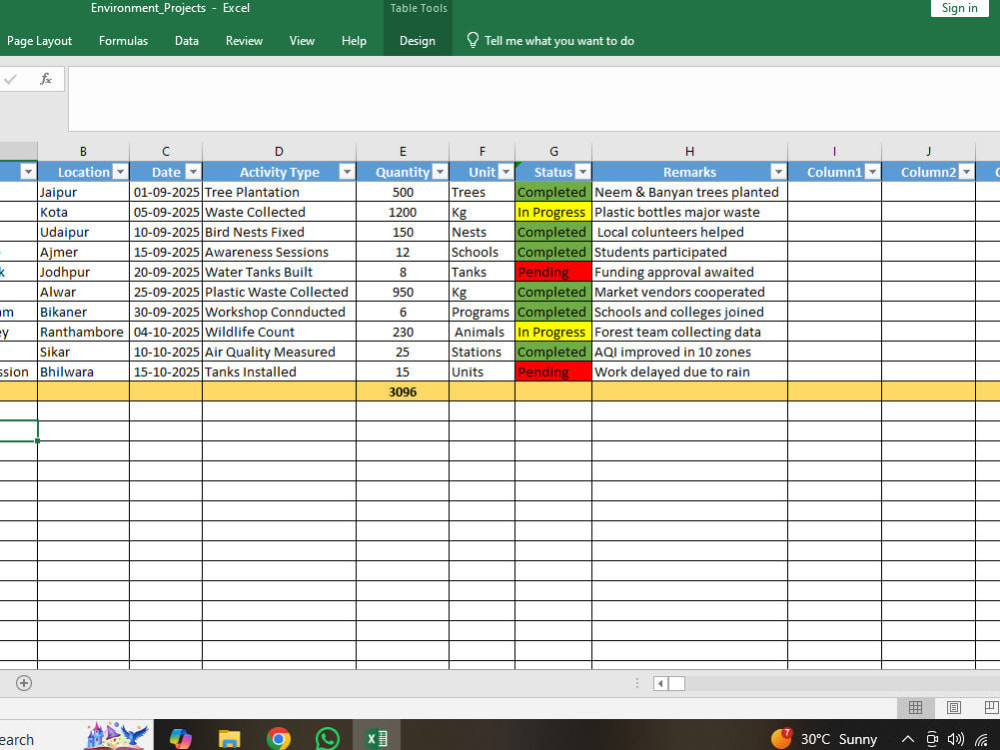The image size is (1000, 750).
Task: Open File Explorer from the taskbar
Action: (x=229, y=739)
